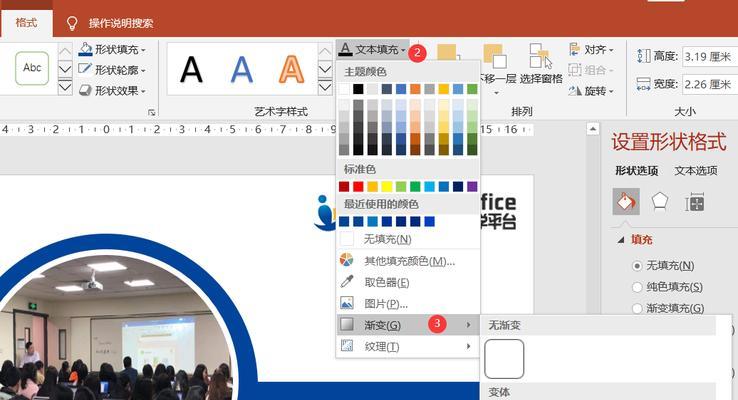Click the 组合 group menu
Viewport: 738px width, 400px height.
(592, 70)
